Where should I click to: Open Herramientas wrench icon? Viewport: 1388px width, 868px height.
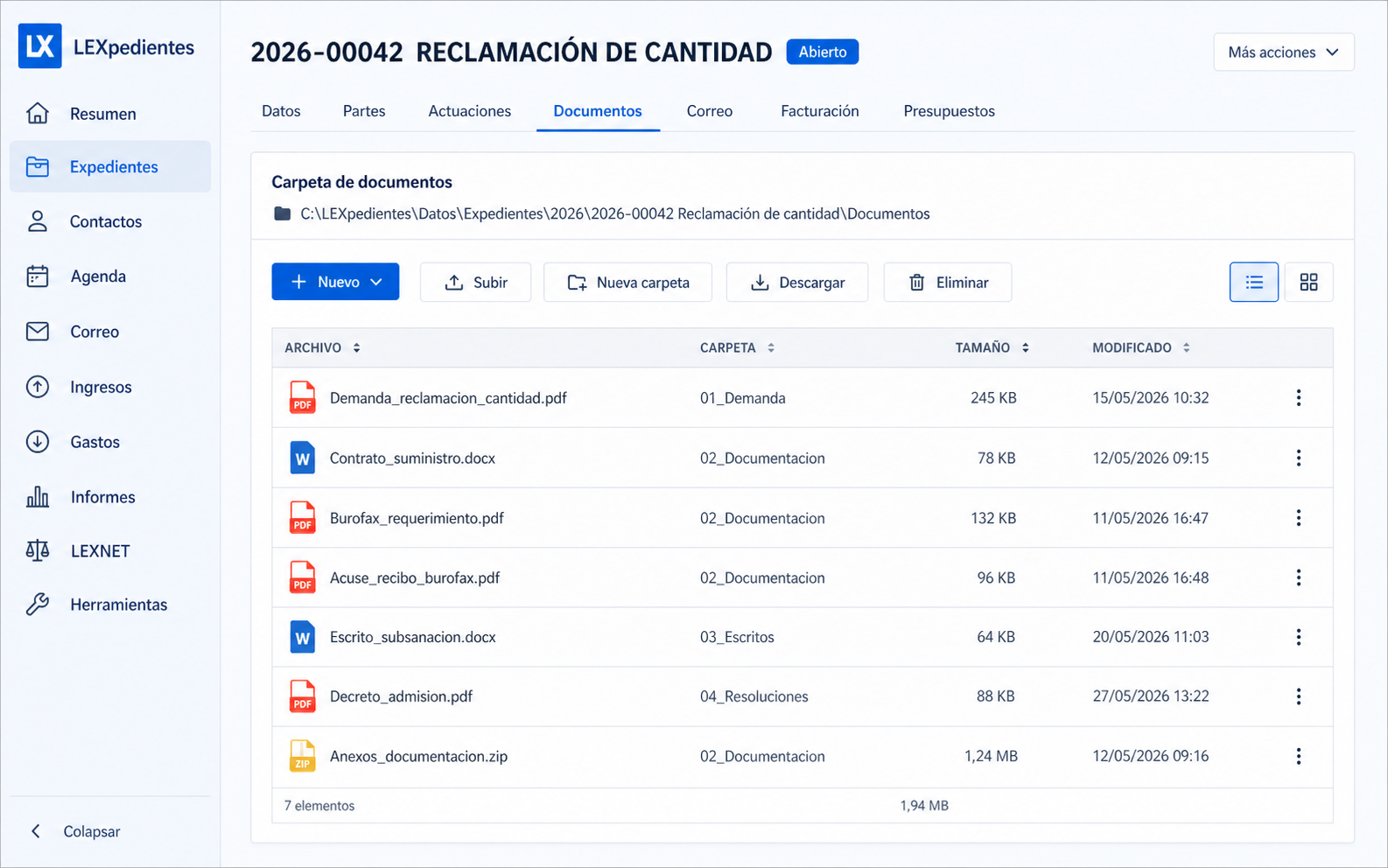pyautogui.click(x=38, y=604)
